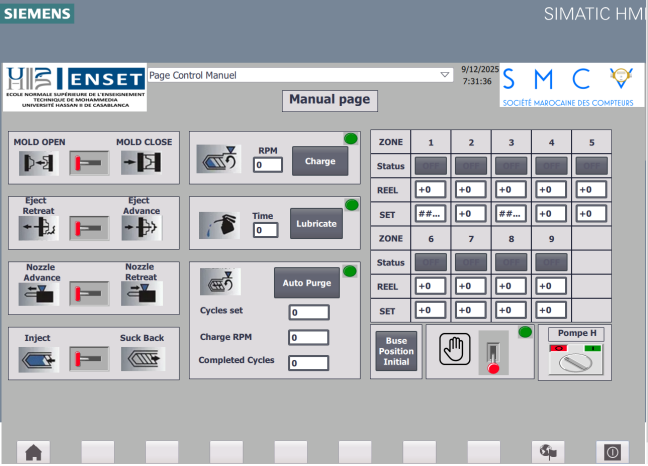
Task: Select the Page Control Manuel combo box
Action: pos(300,75)
